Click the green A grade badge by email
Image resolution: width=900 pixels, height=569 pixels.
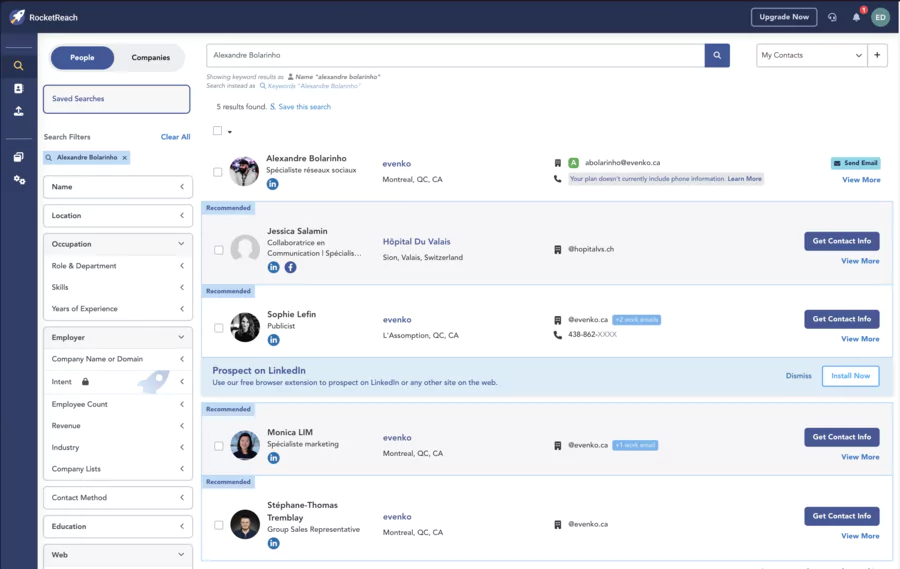(573, 162)
